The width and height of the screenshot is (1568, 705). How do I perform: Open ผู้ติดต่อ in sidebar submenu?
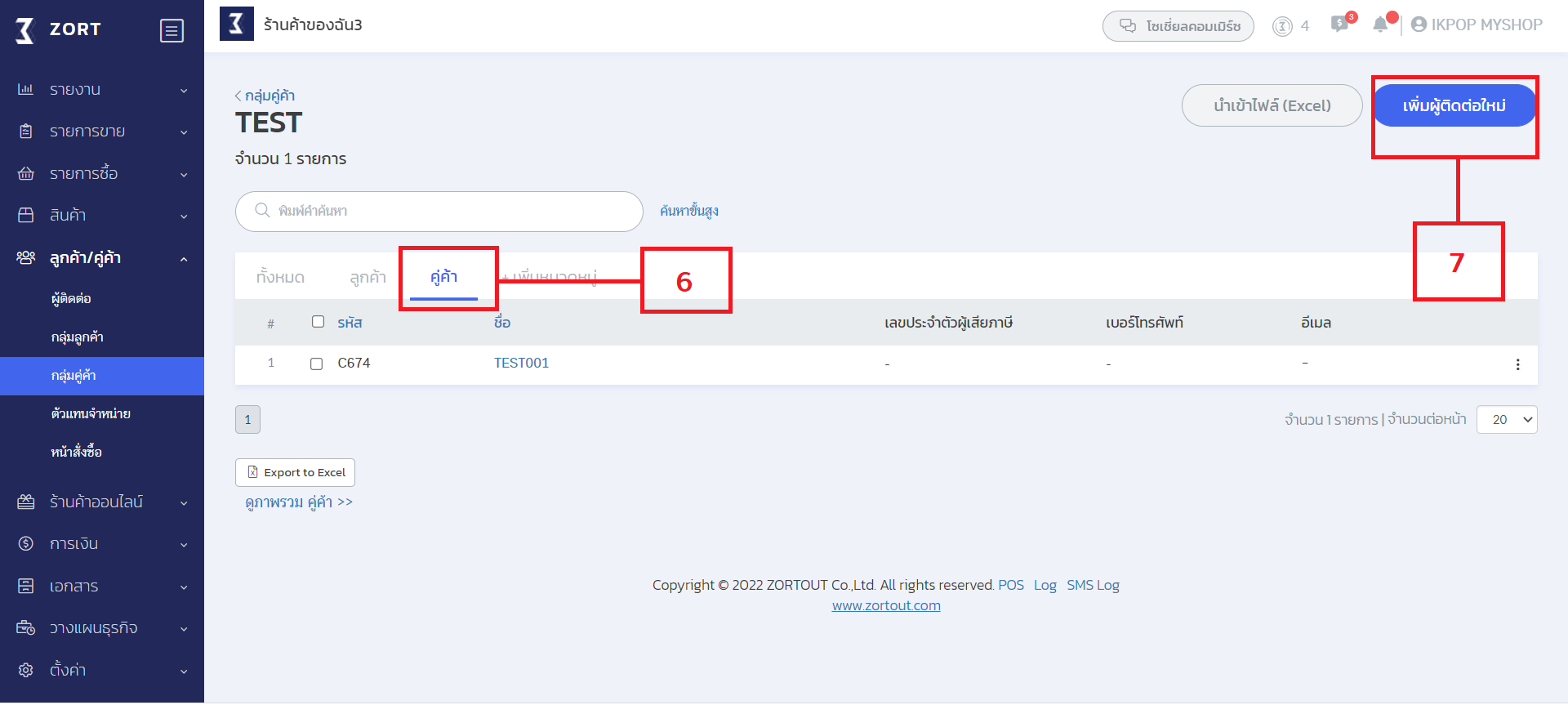click(71, 299)
